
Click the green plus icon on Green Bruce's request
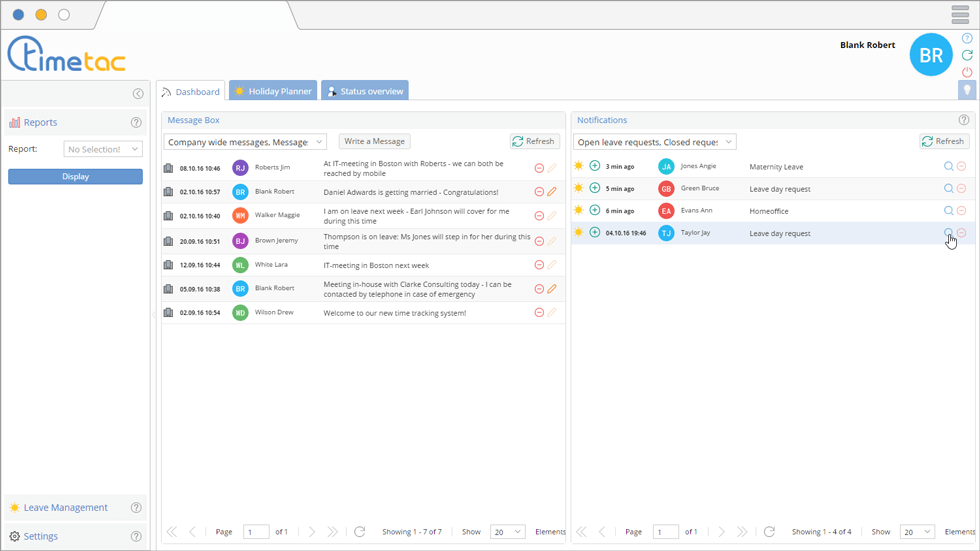[x=595, y=188]
